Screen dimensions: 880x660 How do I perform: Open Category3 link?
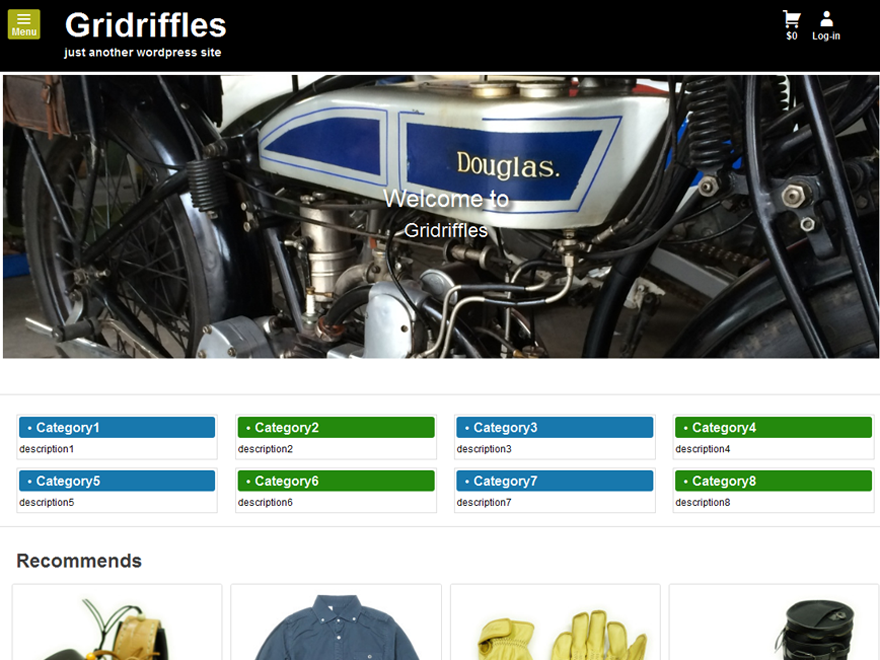(554, 427)
